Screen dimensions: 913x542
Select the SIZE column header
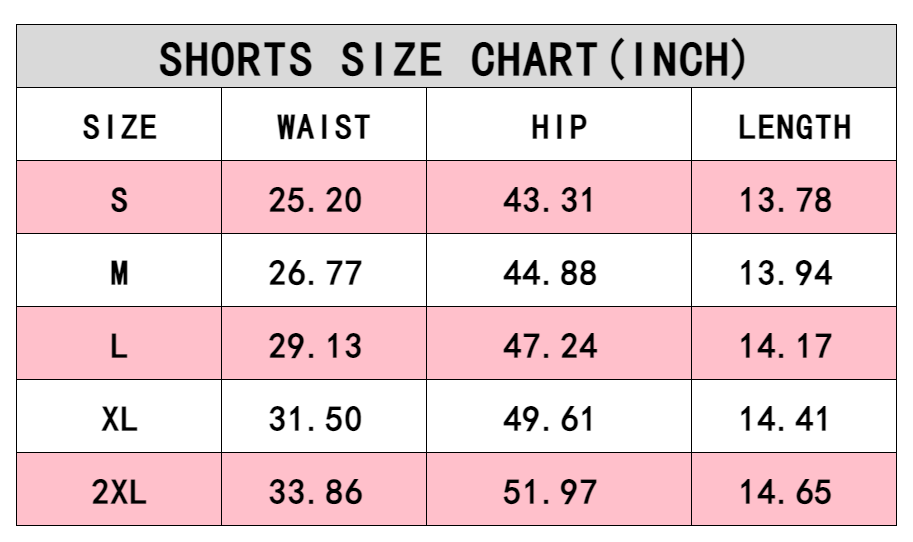(119, 128)
